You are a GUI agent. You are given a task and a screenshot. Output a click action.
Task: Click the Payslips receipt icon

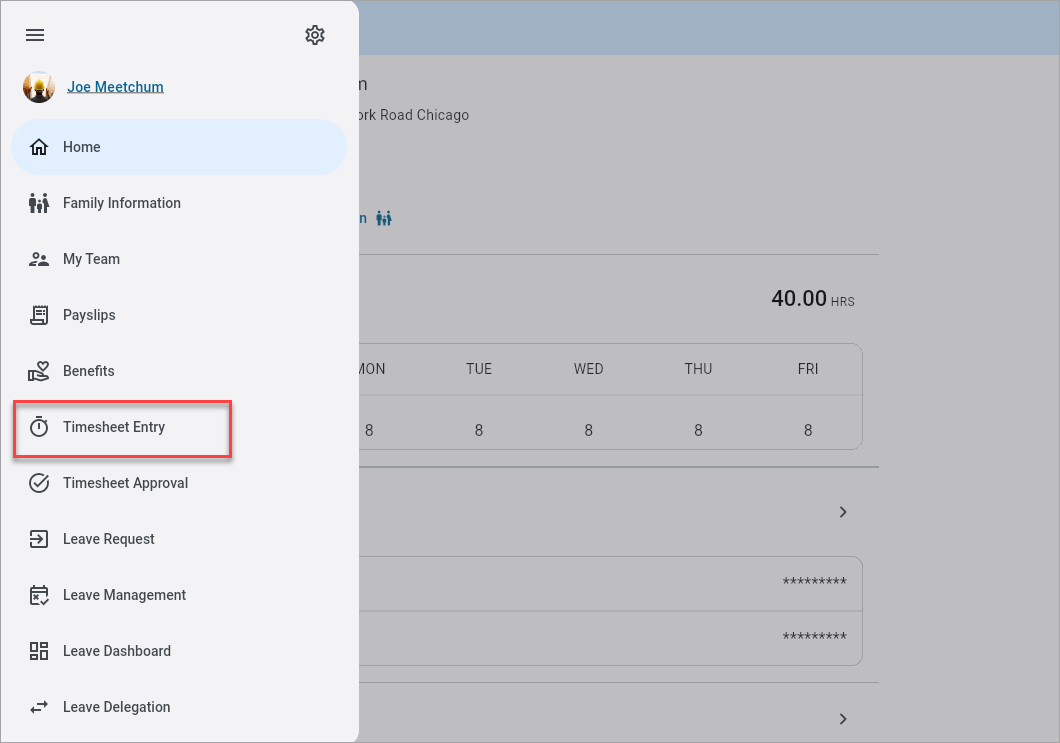[39, 315]
